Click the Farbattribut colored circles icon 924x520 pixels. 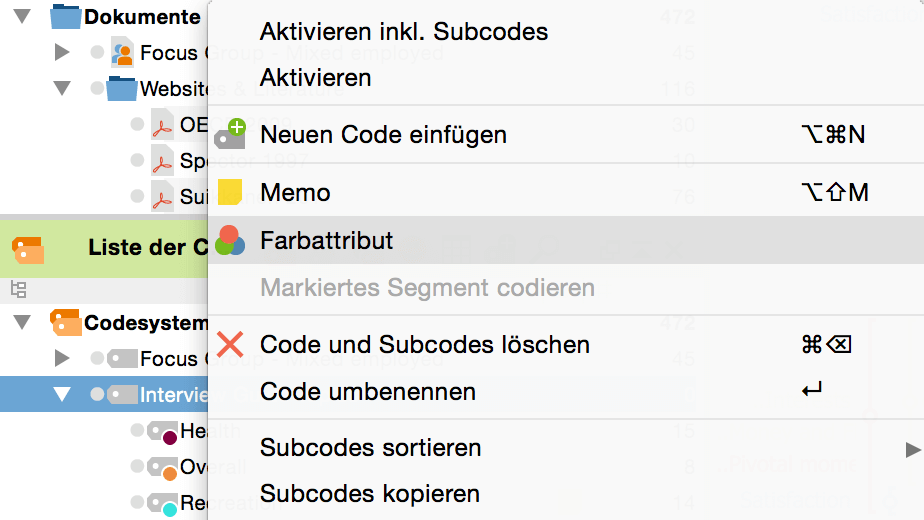230,241
